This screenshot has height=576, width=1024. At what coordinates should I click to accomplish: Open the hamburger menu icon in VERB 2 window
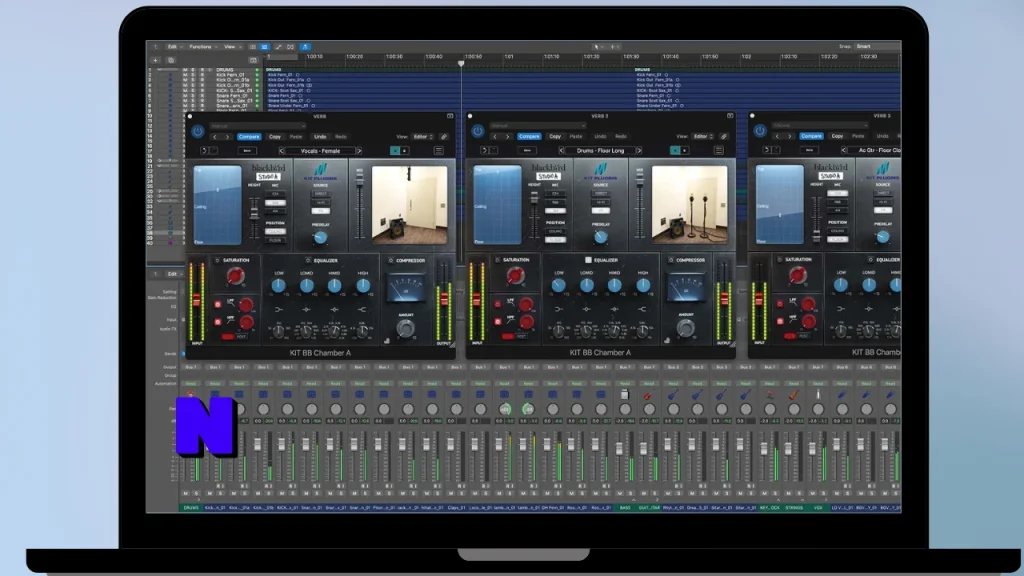[x=718, y=150]
